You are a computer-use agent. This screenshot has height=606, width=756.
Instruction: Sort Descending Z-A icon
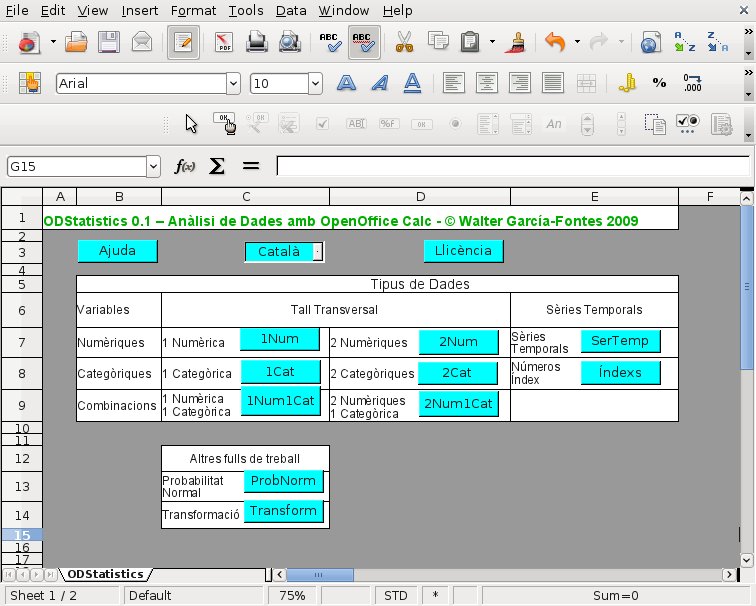coord(717,42)
